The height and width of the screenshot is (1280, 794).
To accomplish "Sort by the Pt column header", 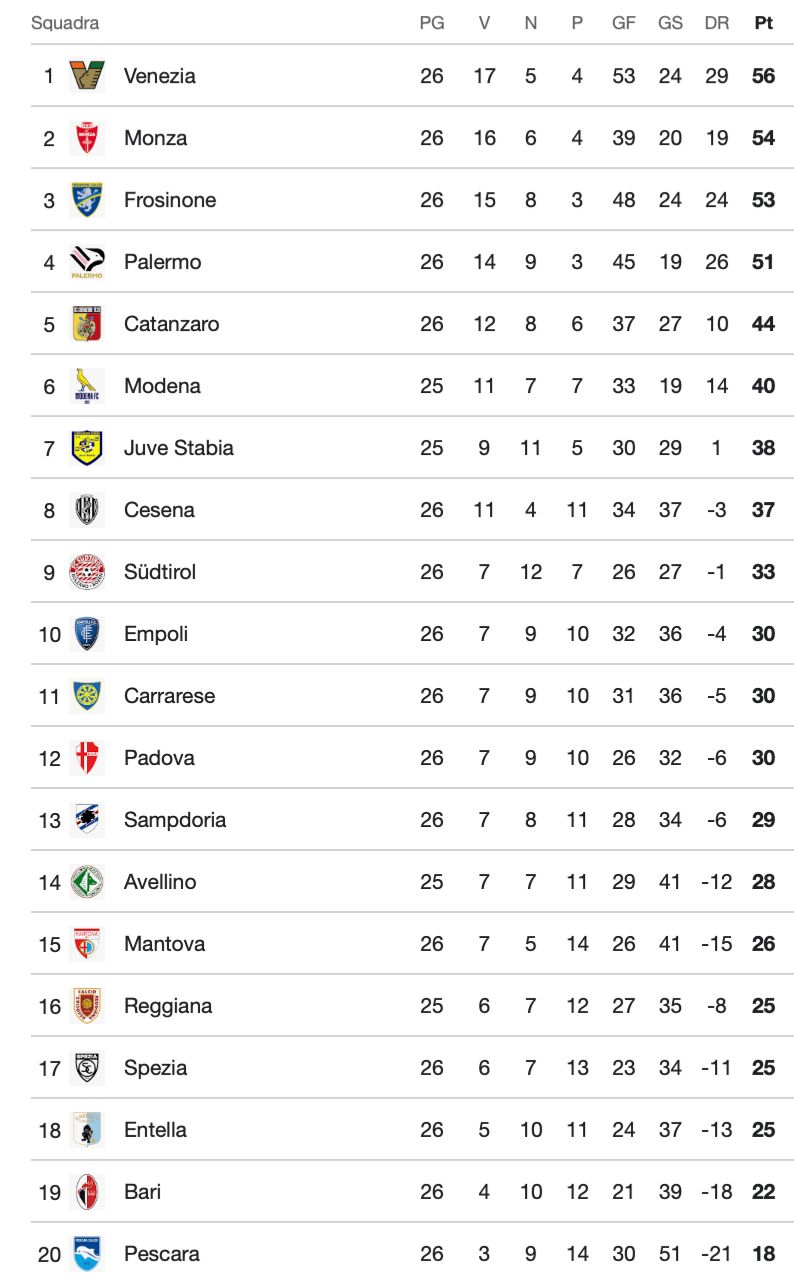I will (x=763, y=23).
